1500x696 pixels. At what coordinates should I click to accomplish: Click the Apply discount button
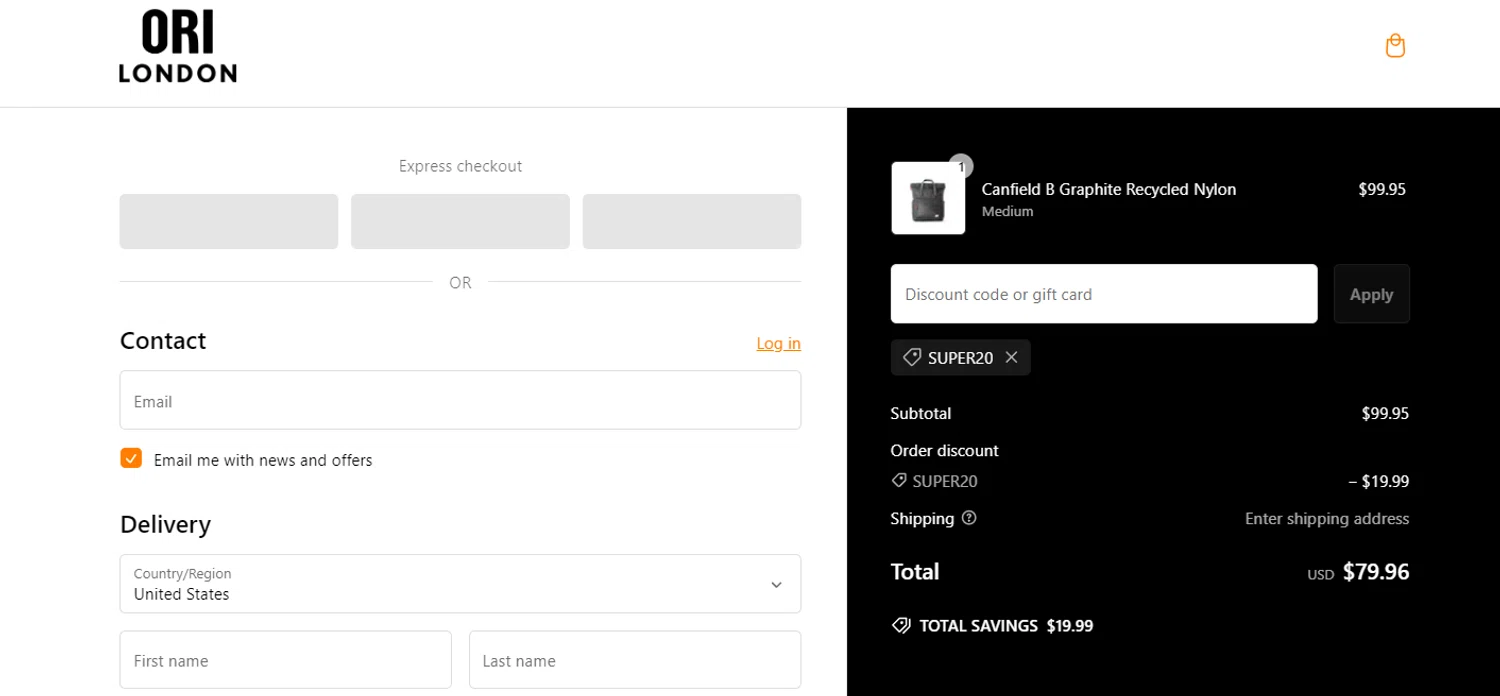point(1371,294)
